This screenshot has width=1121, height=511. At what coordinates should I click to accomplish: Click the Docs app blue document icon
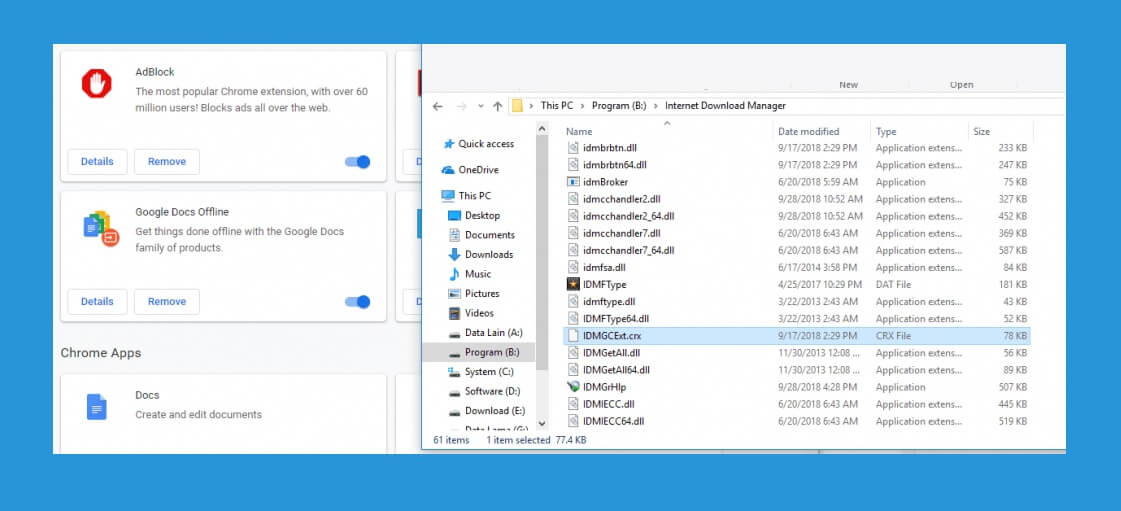pos(97,407)
